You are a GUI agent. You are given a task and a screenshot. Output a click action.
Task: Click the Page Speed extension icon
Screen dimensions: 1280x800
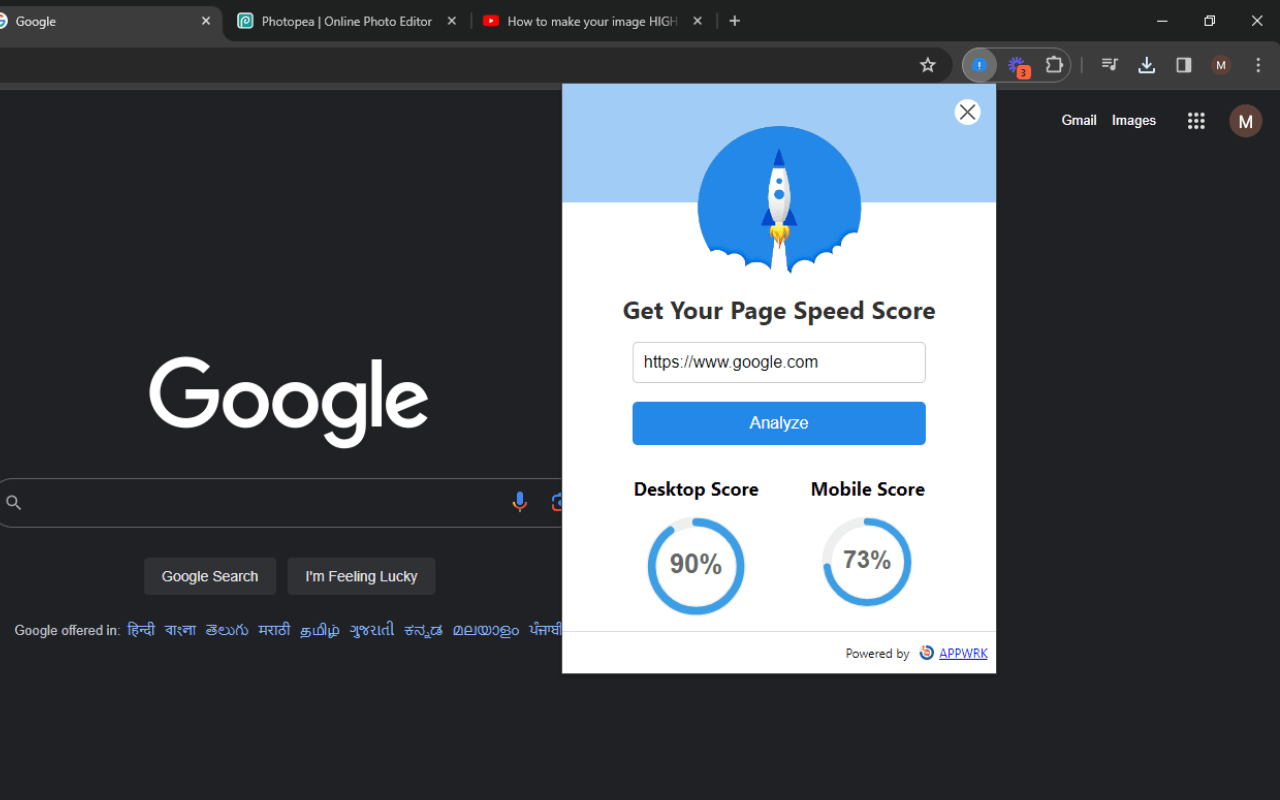979,65
